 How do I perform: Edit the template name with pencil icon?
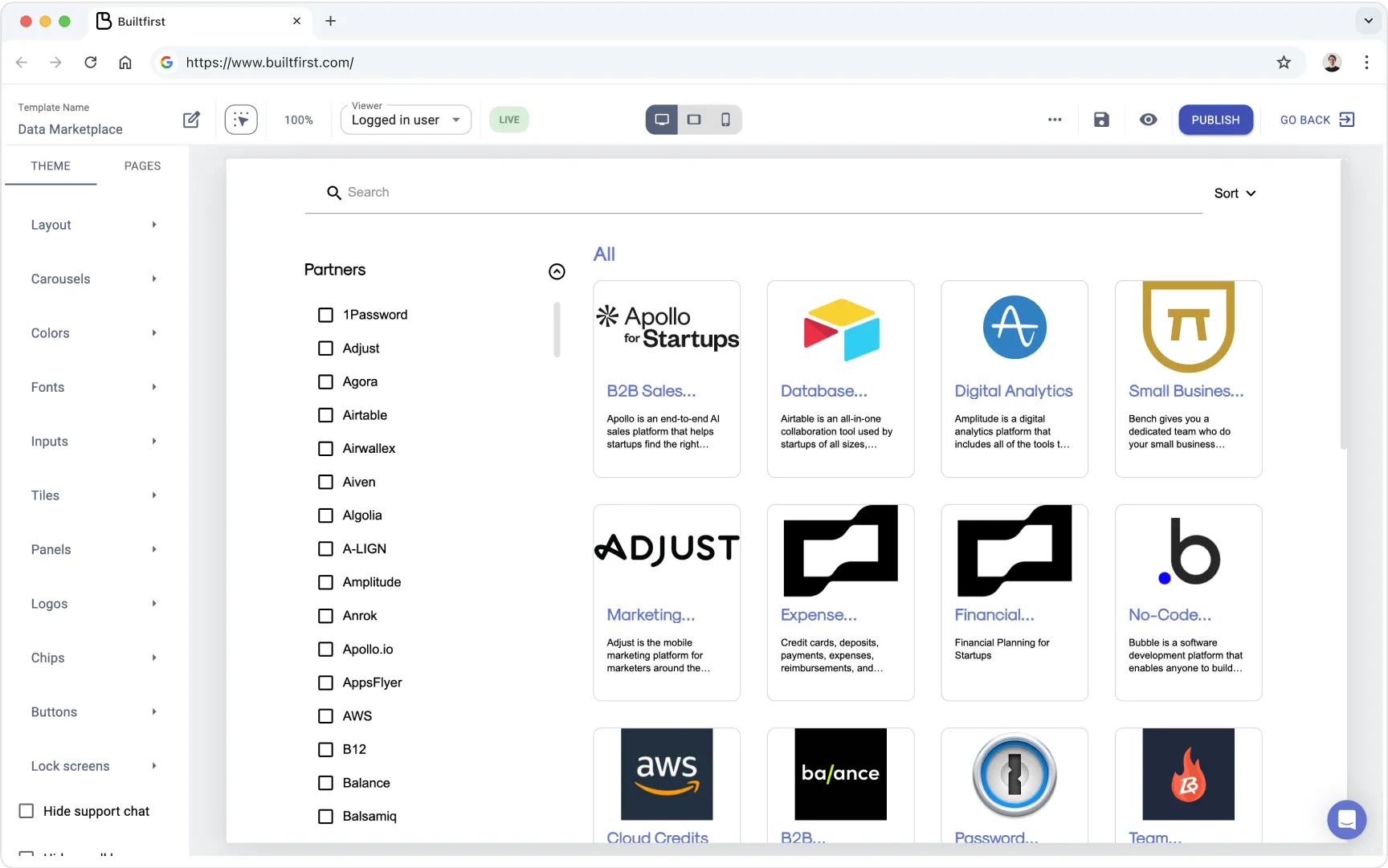pyautogui.click(x=191, y=120)
